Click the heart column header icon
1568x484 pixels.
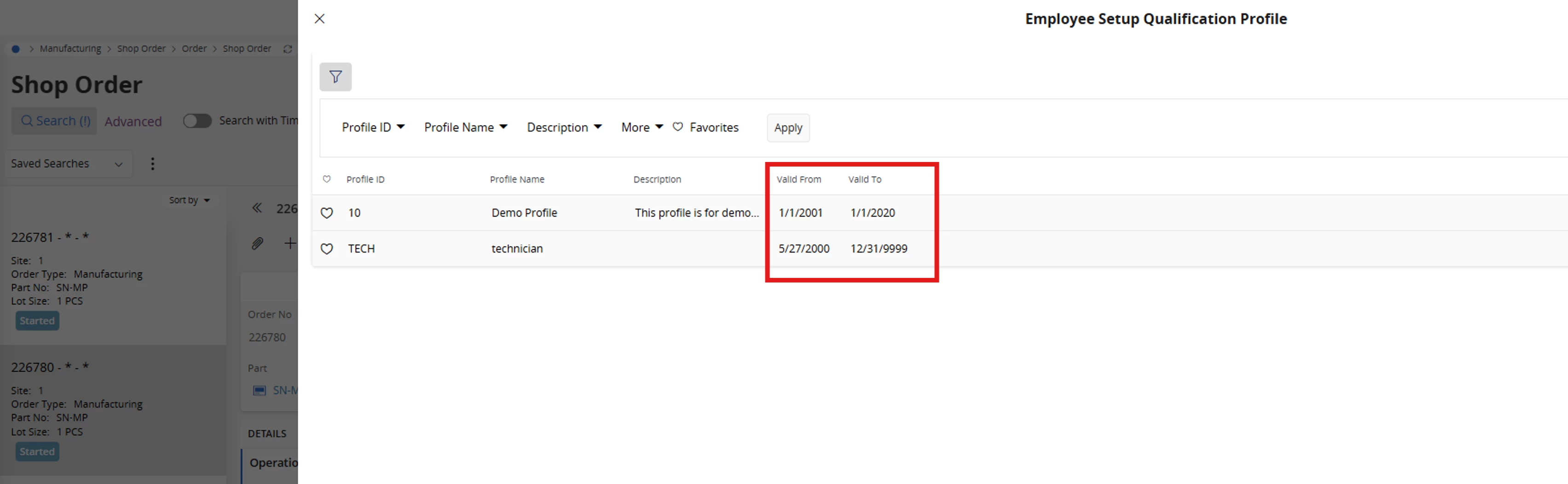(x=327, y=179)
